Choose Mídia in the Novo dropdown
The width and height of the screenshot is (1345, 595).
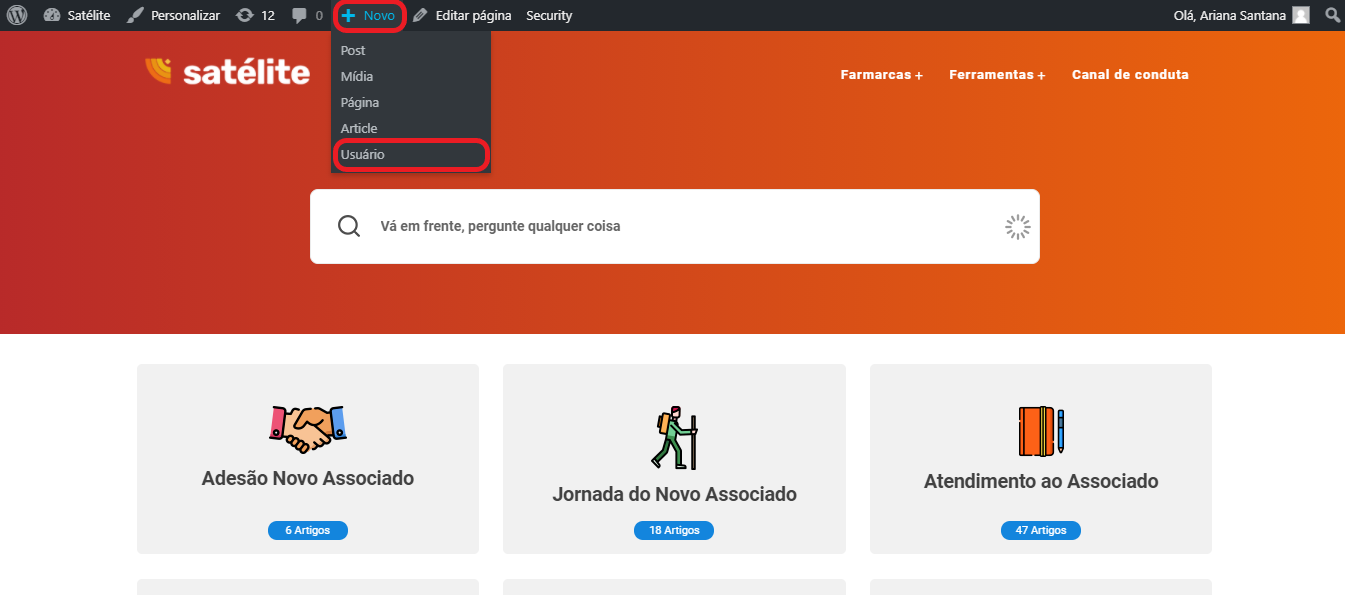click(357, 76)
